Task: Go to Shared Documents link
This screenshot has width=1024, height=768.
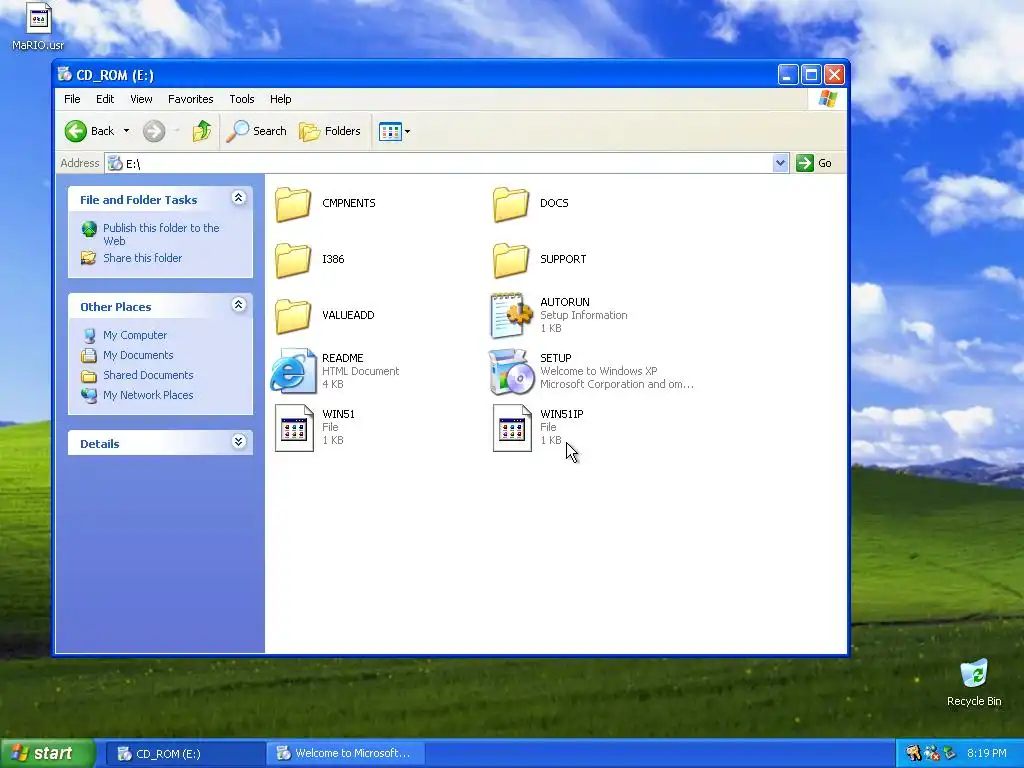Action: pyautogui.click(x=148, y=375)
